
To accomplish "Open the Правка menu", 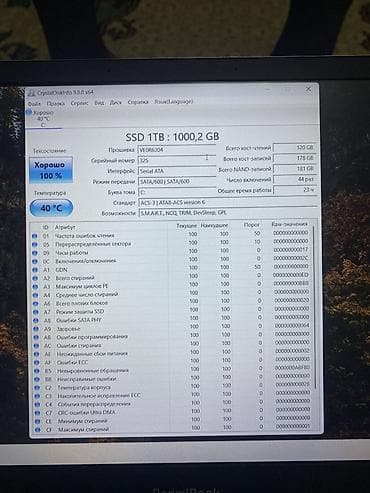I will click(55, 103).
